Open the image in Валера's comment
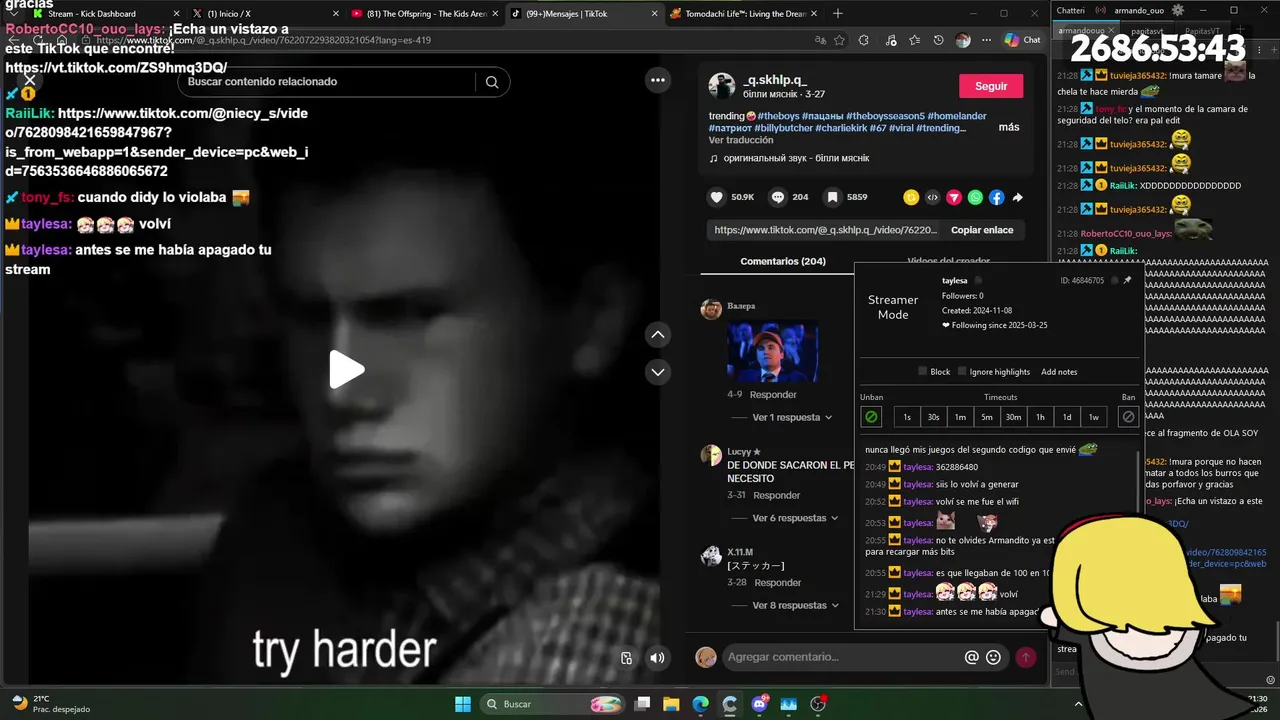 (773, 351)
